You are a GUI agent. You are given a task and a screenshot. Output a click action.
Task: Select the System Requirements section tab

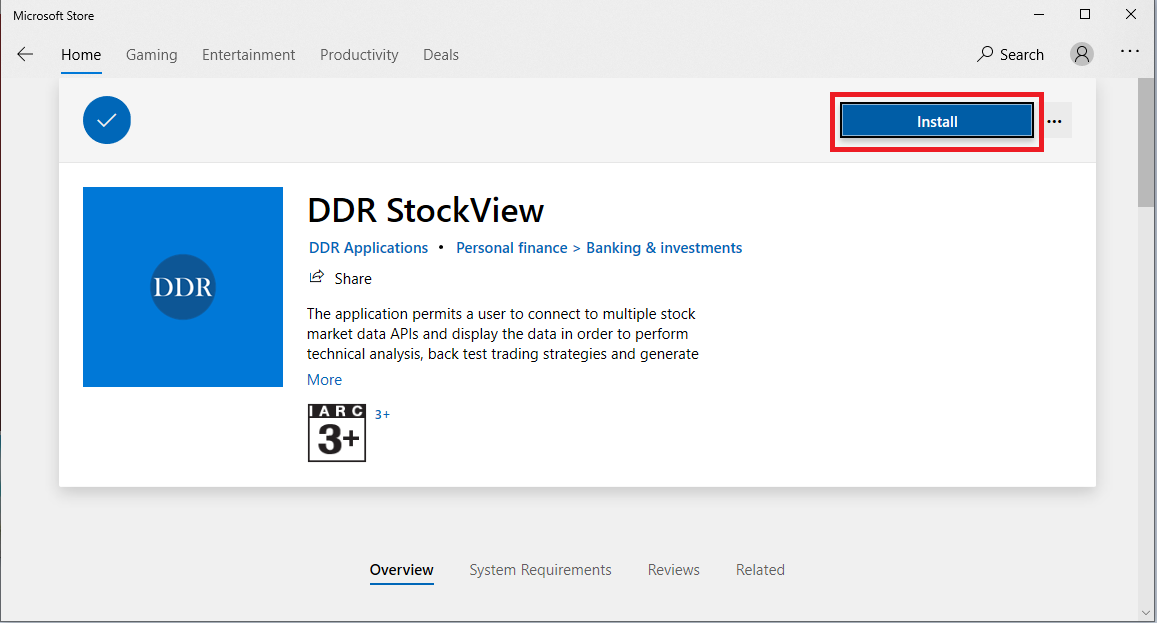click(x=540, y=570)
